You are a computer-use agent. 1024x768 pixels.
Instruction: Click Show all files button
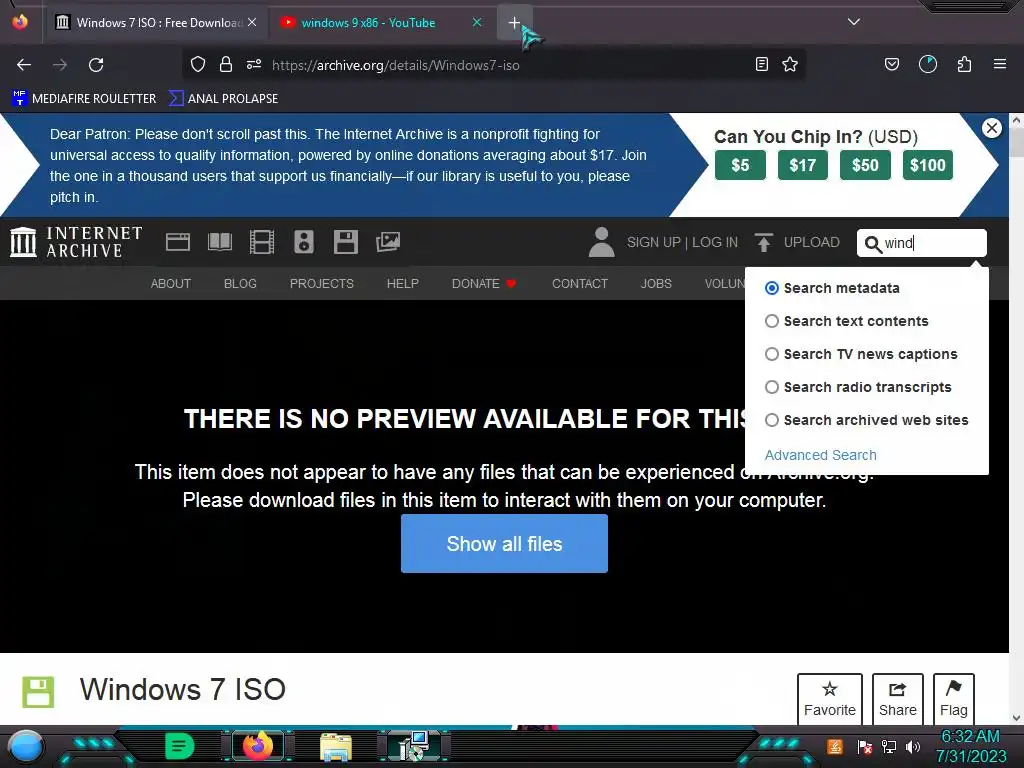pyautogui.click(x=504, y=543)
